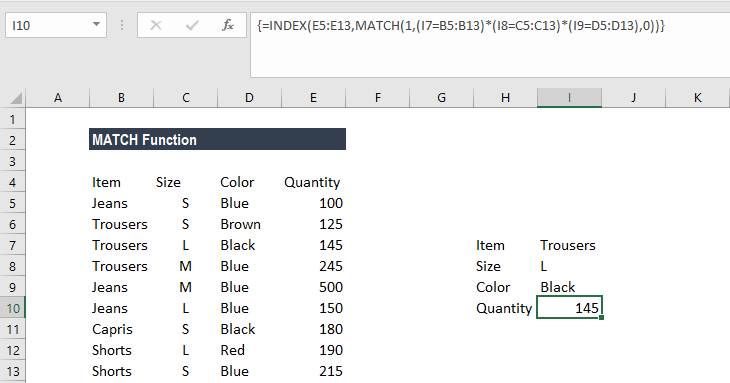Click the MATCH Function title cell

[217, 140]
